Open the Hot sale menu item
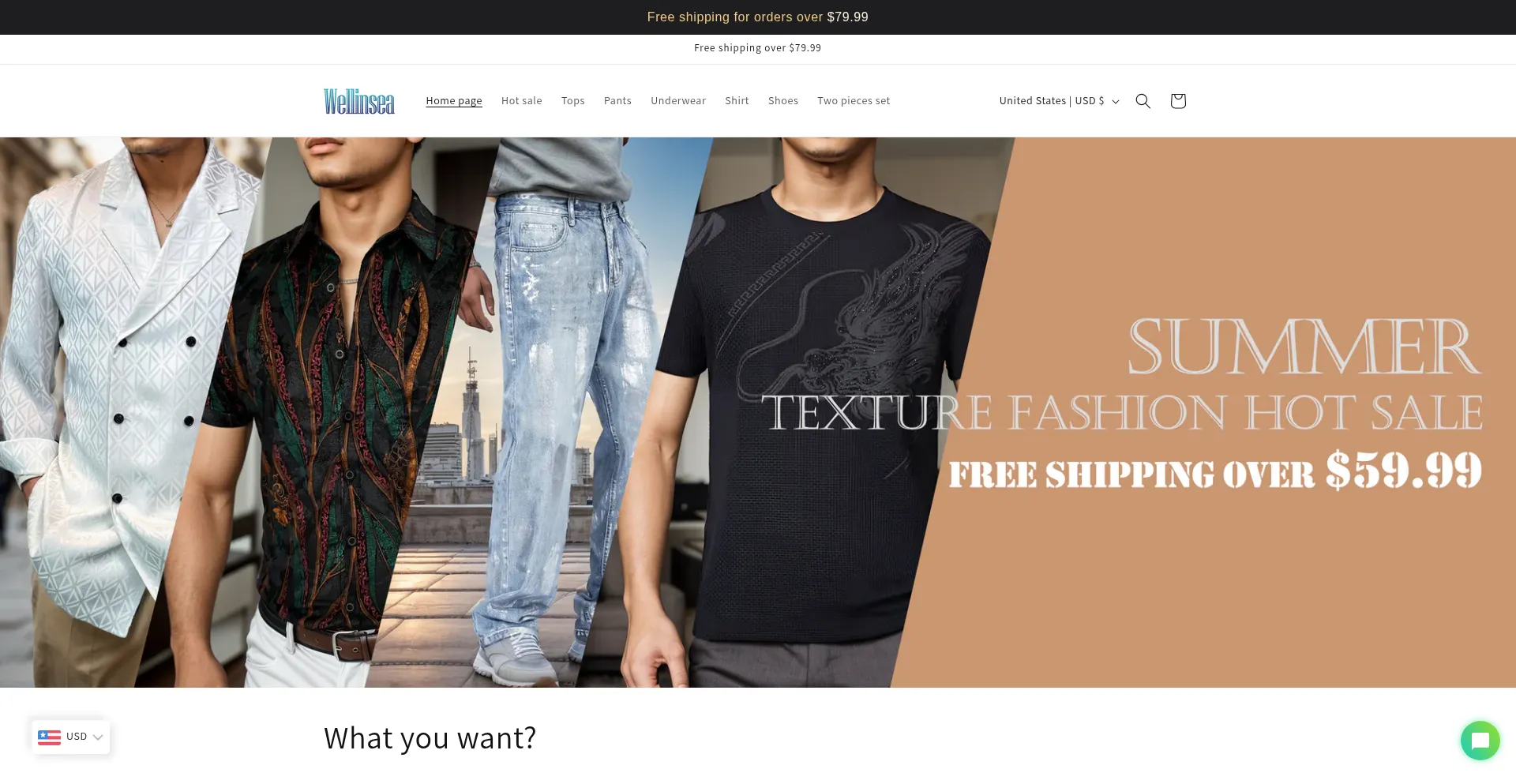 [522, 101]
